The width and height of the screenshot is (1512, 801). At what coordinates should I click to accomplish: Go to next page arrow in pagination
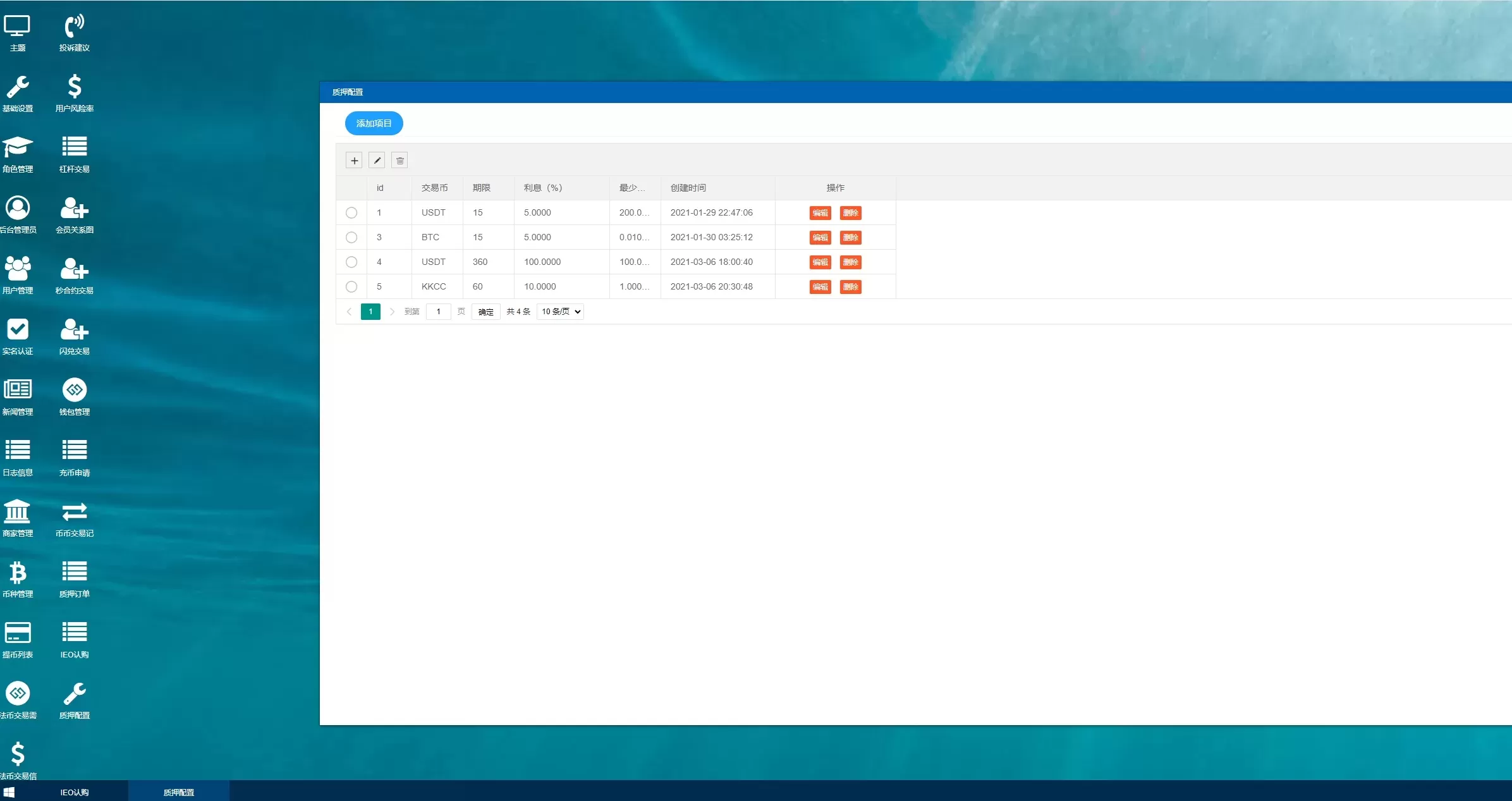click(x=392, y=312)
